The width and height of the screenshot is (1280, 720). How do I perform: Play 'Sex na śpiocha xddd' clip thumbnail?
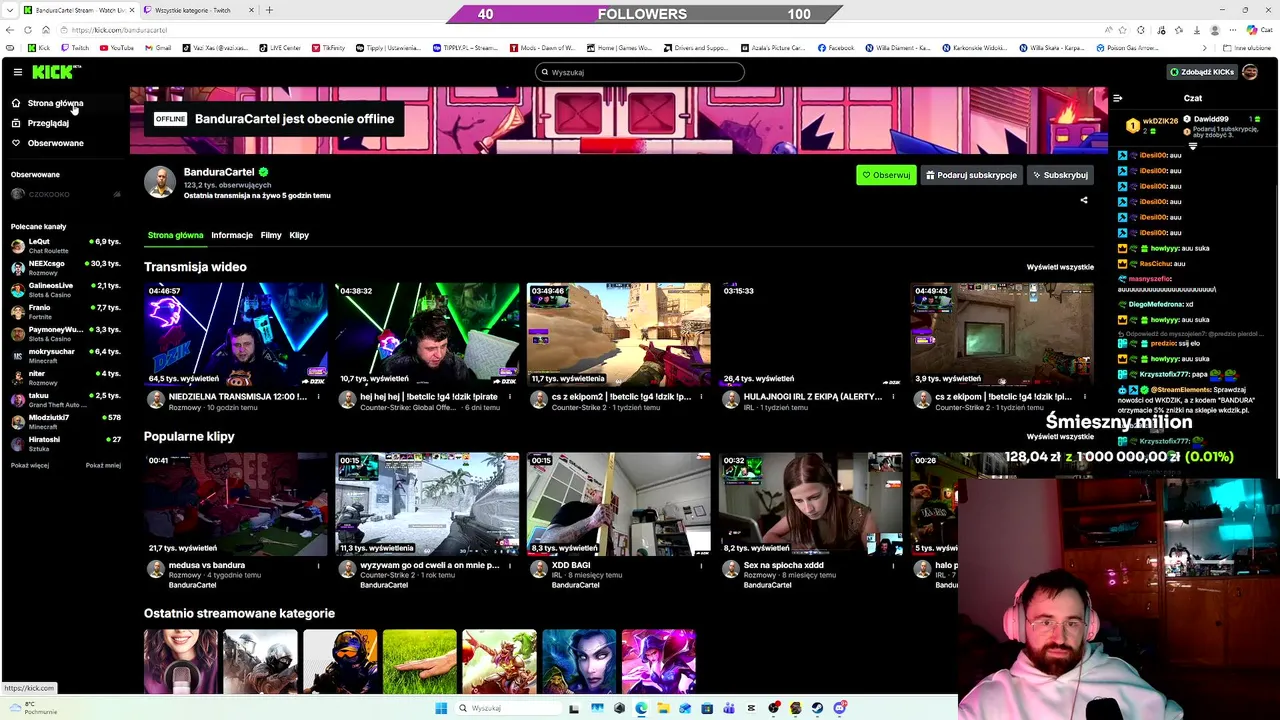coord(811,504)
